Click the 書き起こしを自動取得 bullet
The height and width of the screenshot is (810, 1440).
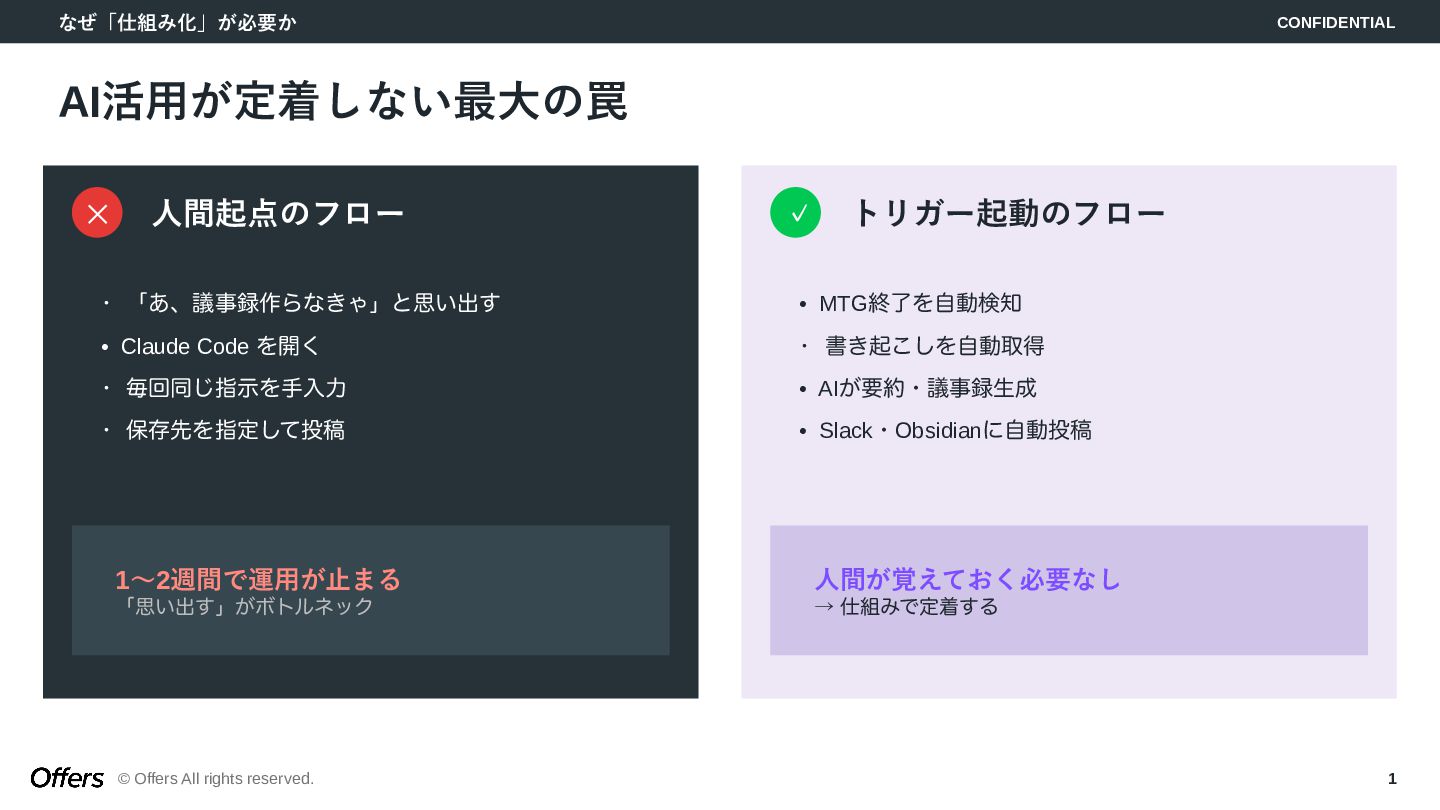(934, 346)
